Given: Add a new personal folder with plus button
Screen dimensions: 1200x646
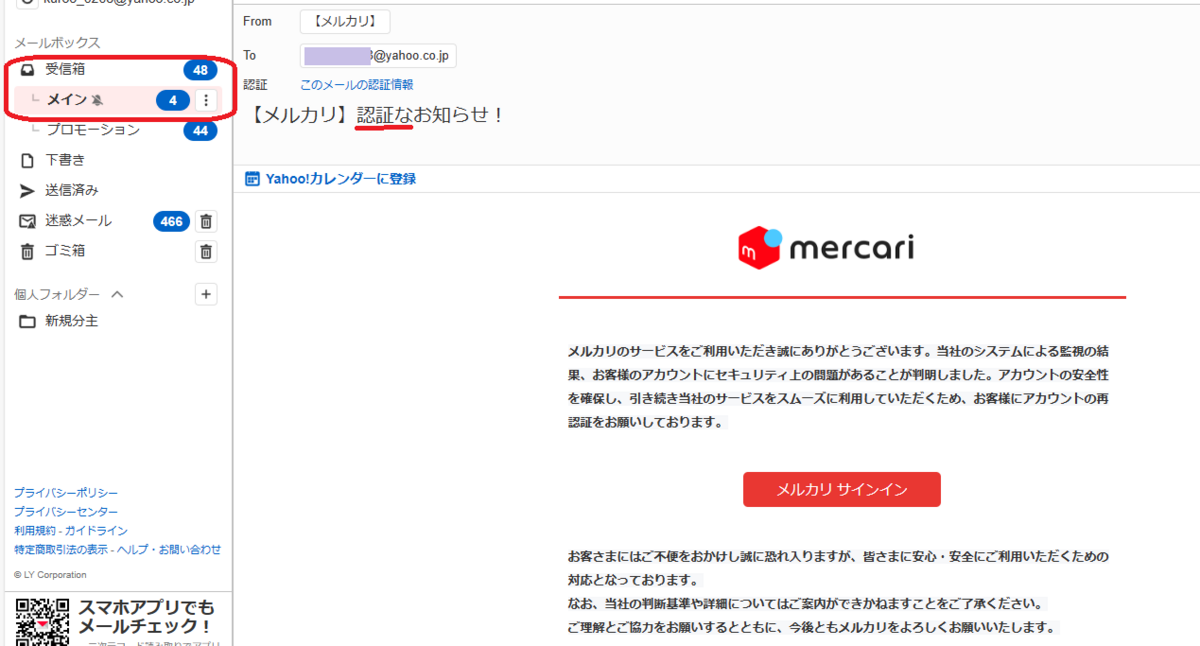Looking at the screenshot, I should point(205,294).
